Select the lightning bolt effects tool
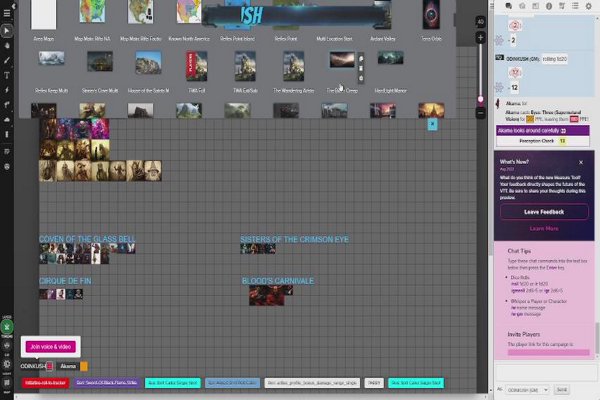 tap(7, 90)
